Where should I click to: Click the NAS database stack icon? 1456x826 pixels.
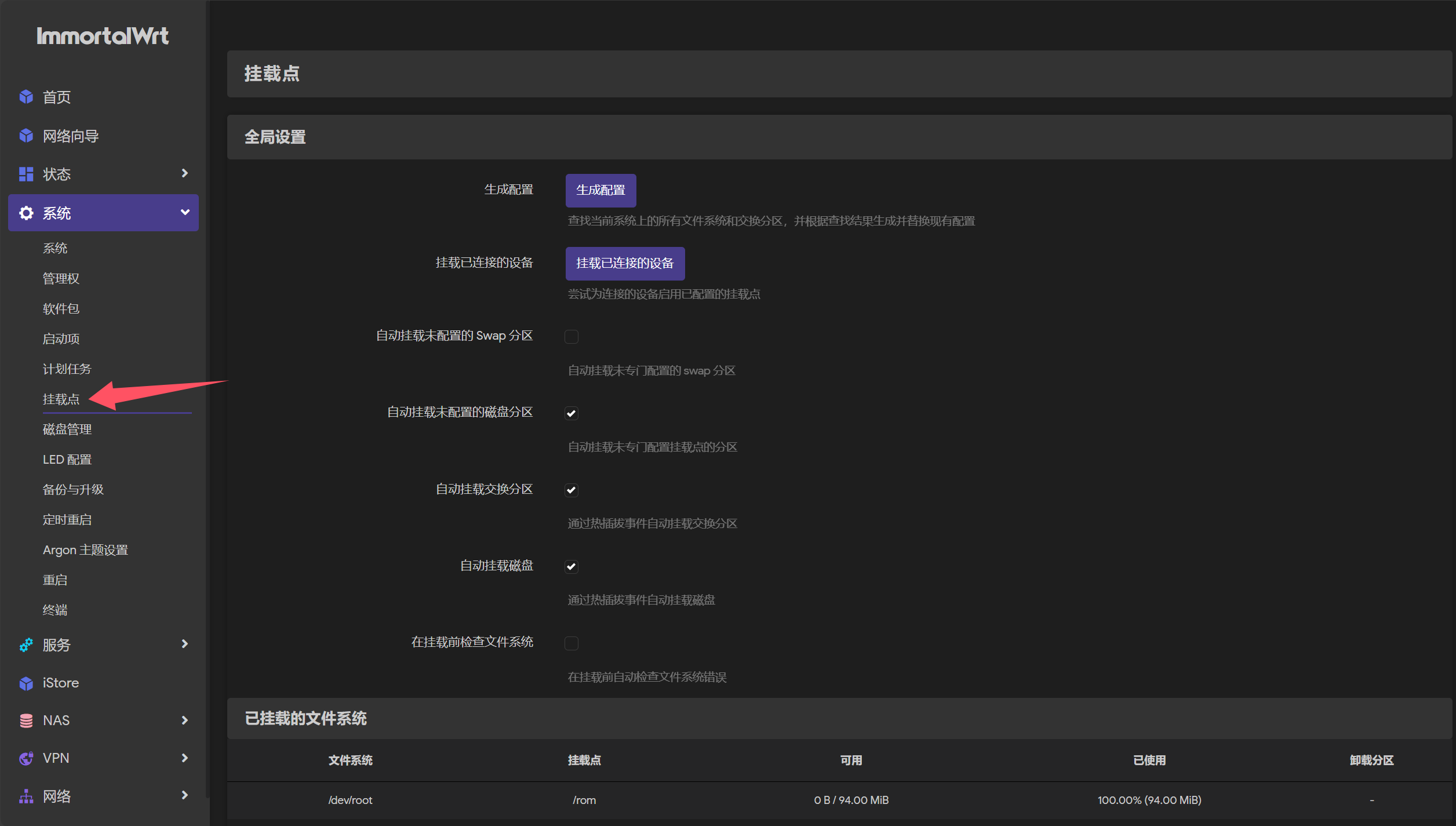tap(26, 721)
